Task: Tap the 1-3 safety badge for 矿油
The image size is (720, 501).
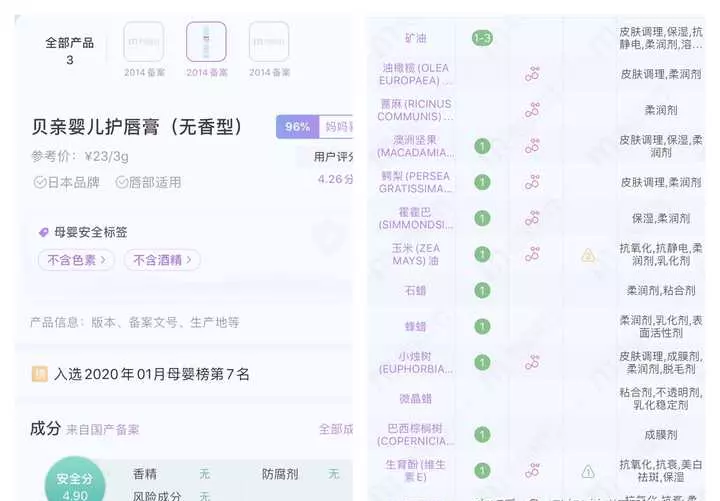Action: pyautogui.click(x=482, y=38)
